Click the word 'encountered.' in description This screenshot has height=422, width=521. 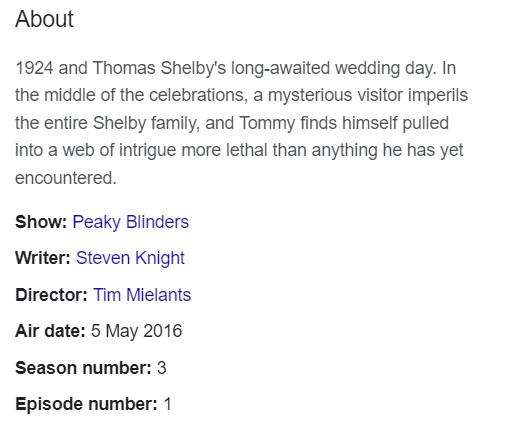(x=66, y=178)
